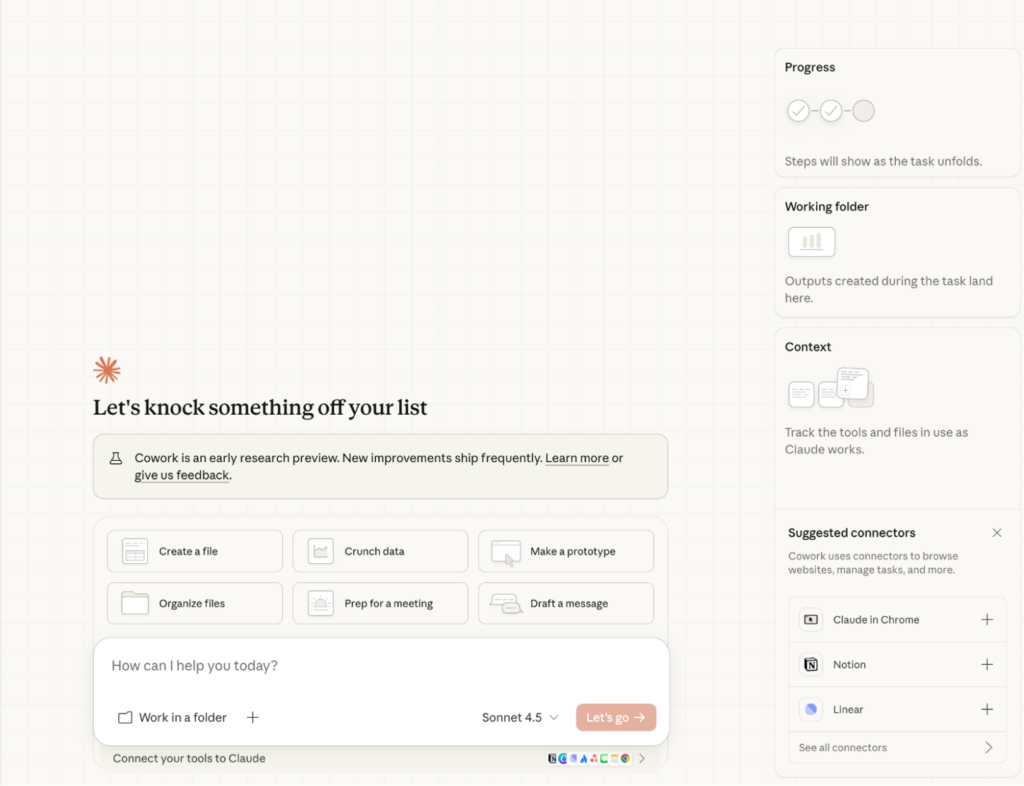Choose the Crunch data suggestion
This screenshot has width=1024, height=786.
(x=380, y=551)
